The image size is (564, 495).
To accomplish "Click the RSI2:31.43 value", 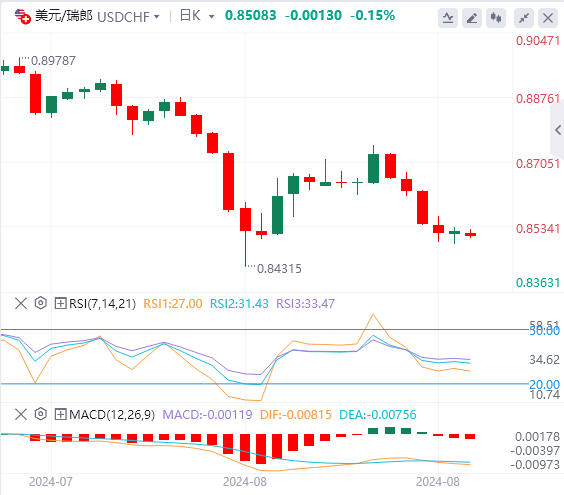I will (239, 304).
